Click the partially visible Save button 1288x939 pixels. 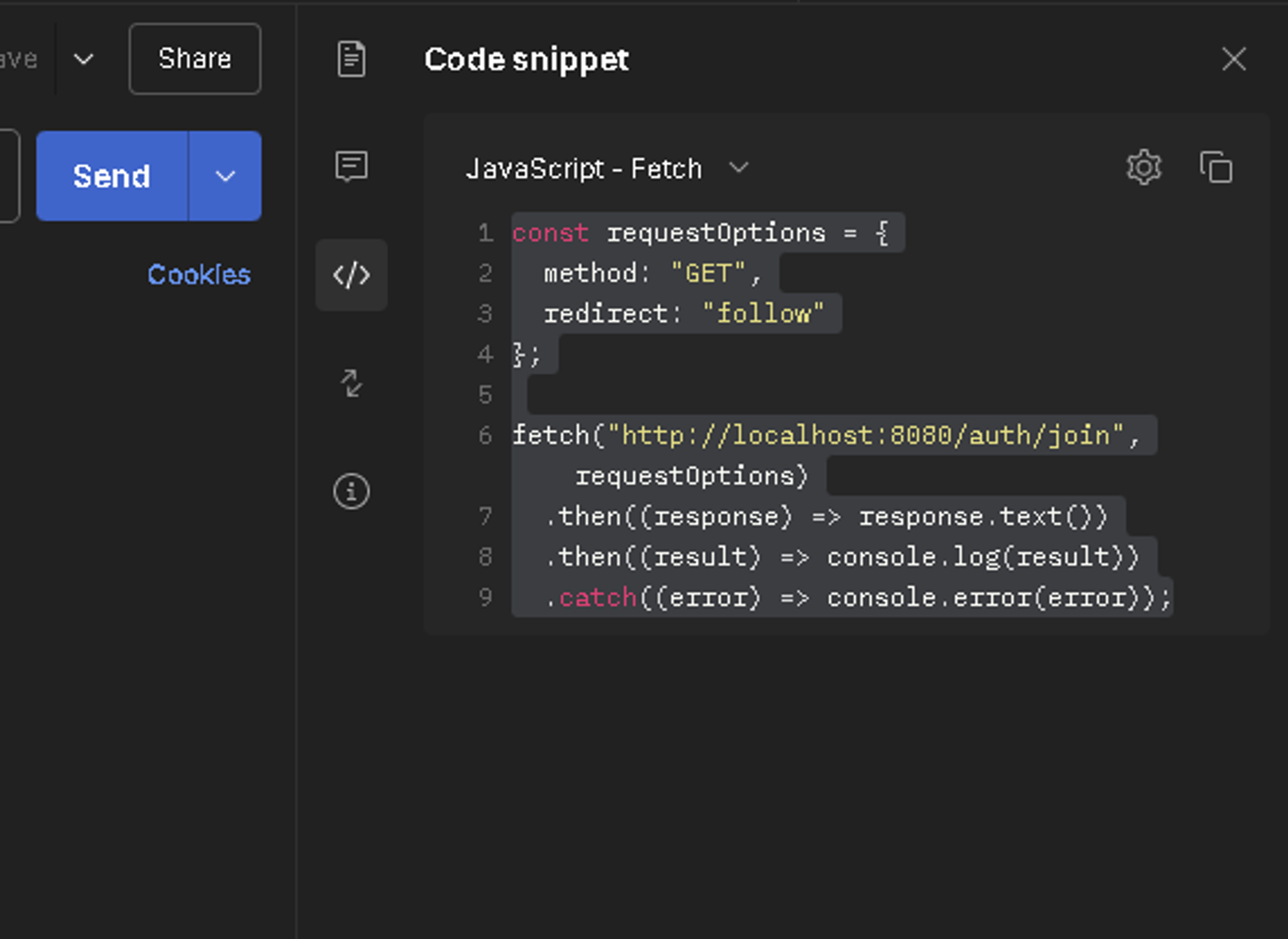tap(18, 59)
